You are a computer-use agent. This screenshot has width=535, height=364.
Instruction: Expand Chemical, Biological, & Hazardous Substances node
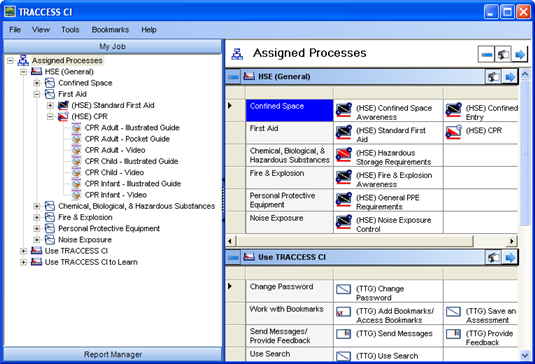37,206
